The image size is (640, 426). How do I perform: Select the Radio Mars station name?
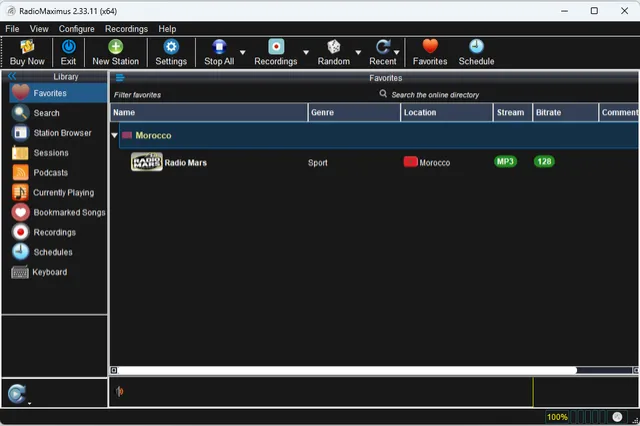click(186, 163)
